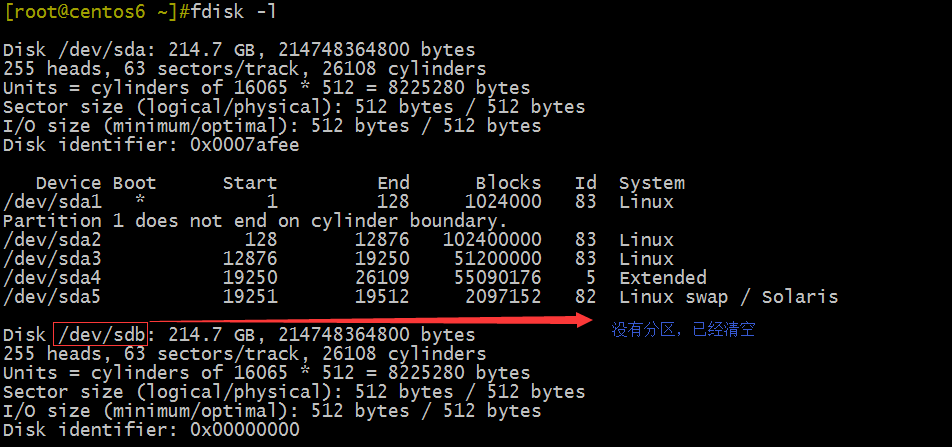Click the /dev/sda4 device name
The width and height of the screenshot is (952, 447).
[52, 278]
